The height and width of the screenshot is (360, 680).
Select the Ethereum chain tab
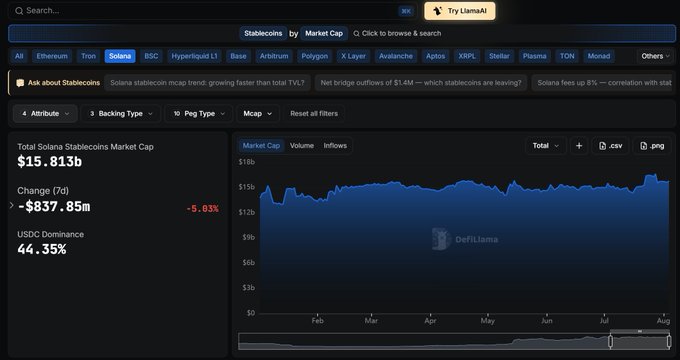tap(52, 56)
